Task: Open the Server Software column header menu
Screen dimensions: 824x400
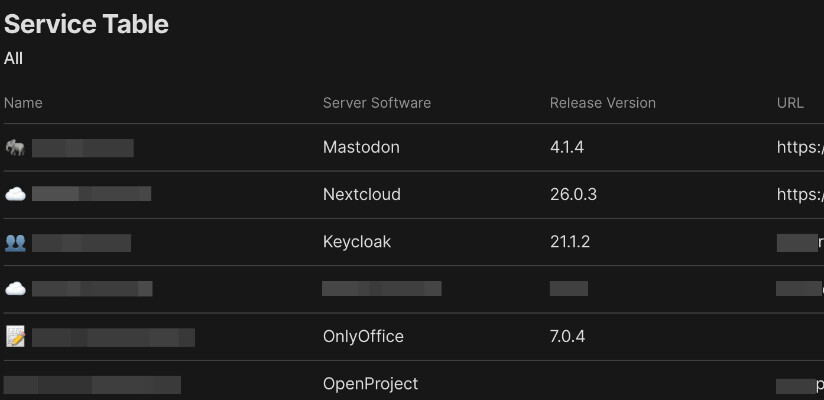Action: pos(377,103)
